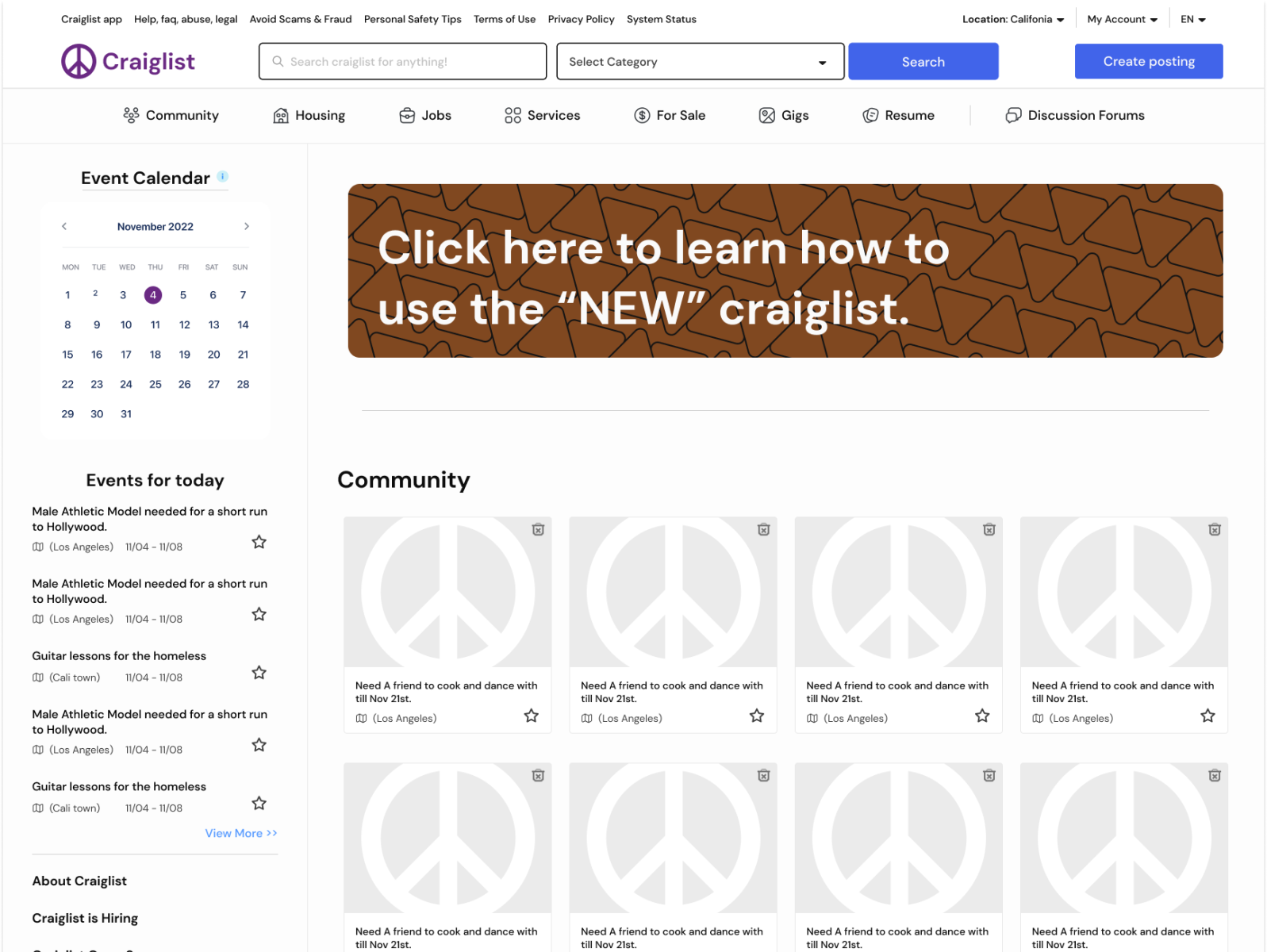The image size is (1267, 952).
Task: Click the learn-how-to-use NEW craiglist banner
Action: tap(785, 271)
